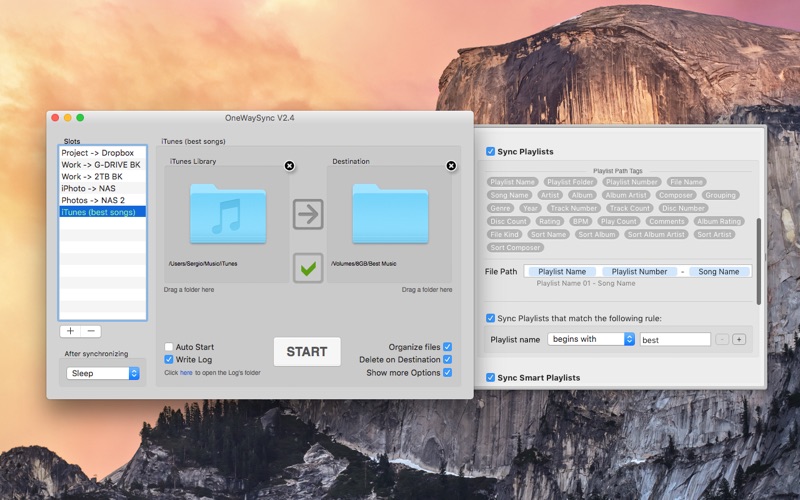
Task: Click the Comments path tag
Action: click(x=667, y=221)
